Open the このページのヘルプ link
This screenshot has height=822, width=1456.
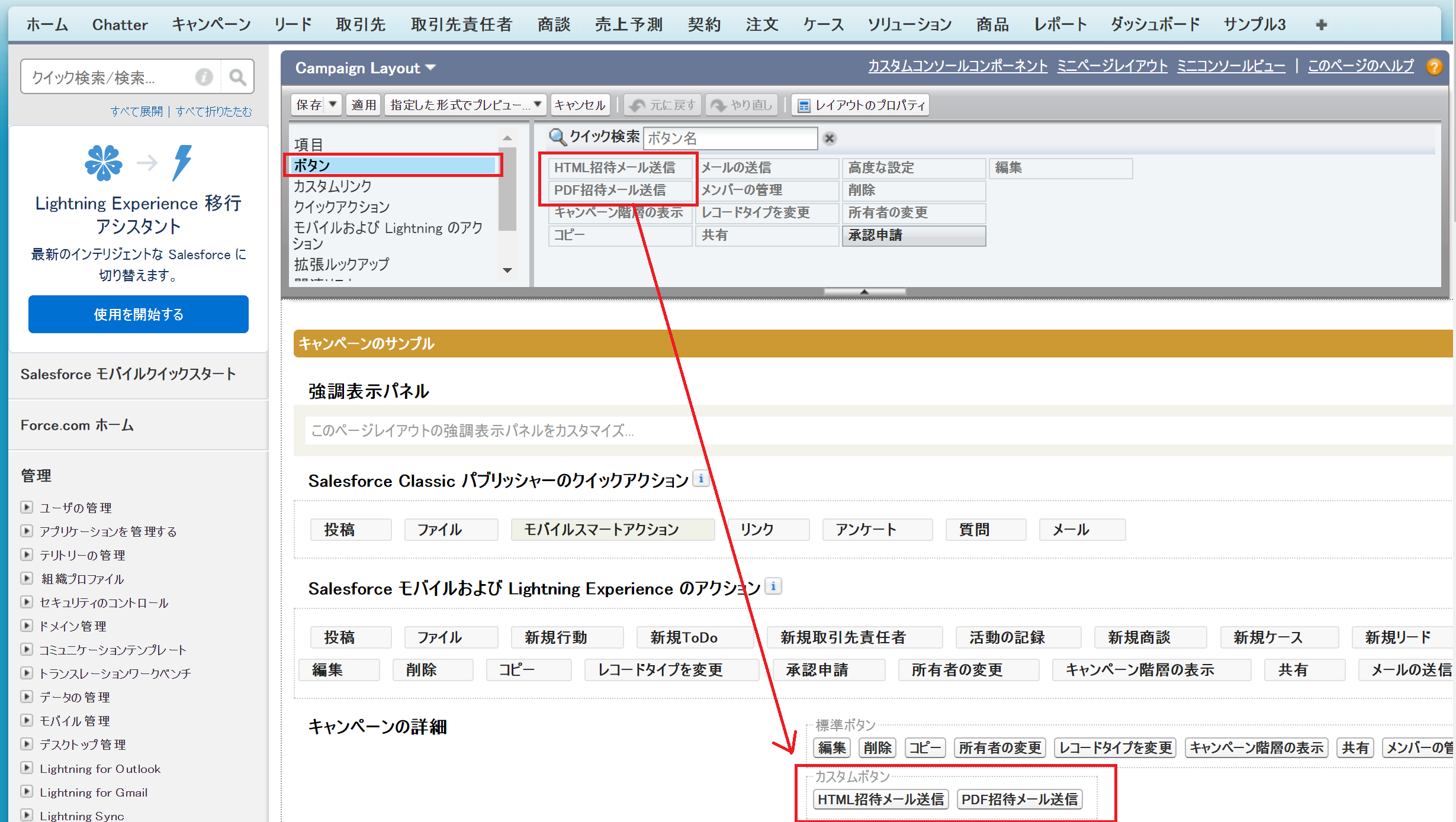click(x=1361, y=66)
